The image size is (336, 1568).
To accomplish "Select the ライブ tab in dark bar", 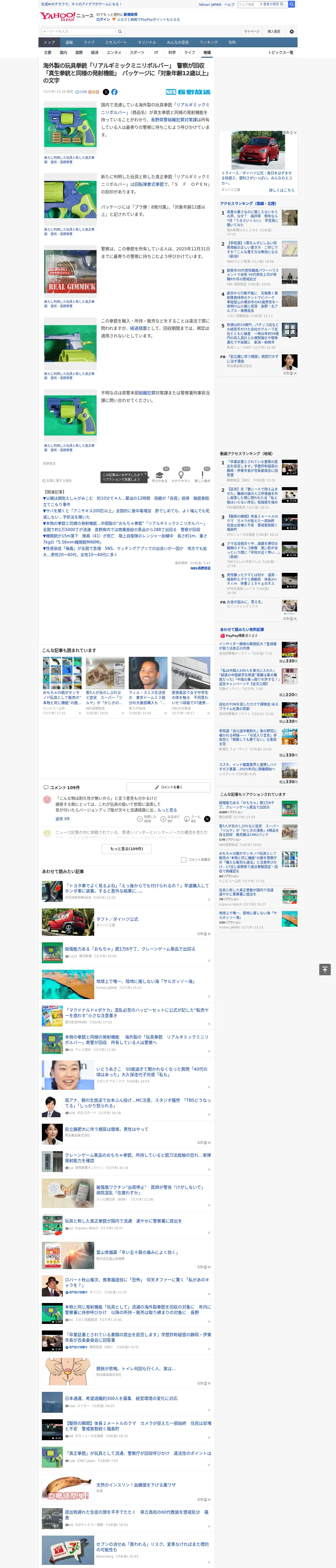I will 89,43.
